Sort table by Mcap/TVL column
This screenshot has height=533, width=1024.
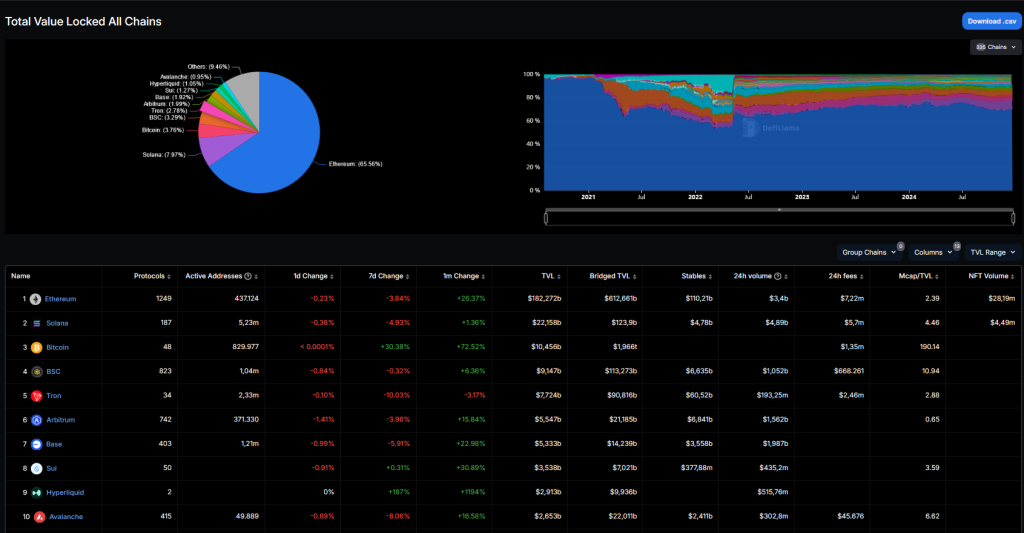pos(919,276)
